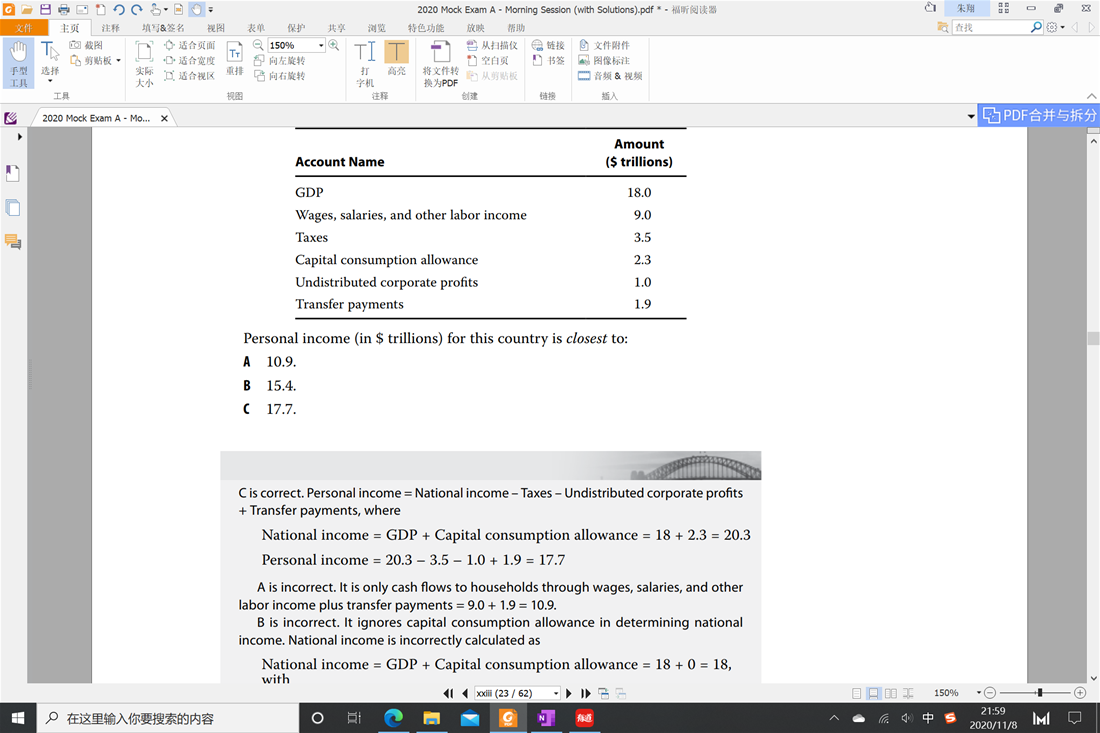The height and width of the screenshot is (733, 1100).
Task: Go to the next page
Action: tap(569, 693)
